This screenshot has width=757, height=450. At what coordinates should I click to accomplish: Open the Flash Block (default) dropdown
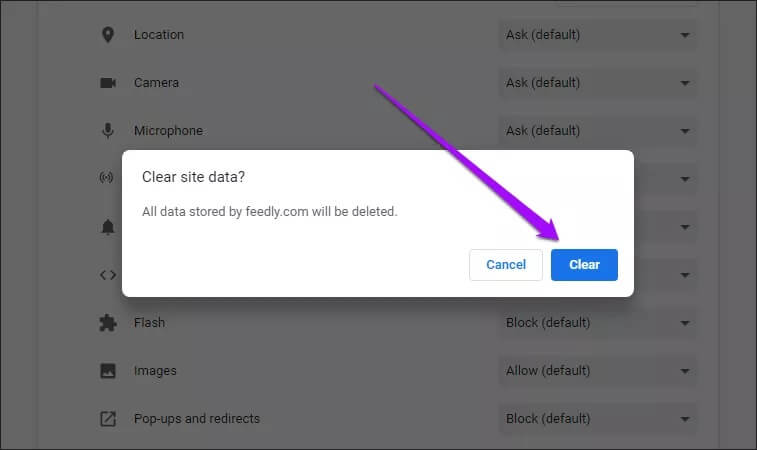[x=597, y=323]
